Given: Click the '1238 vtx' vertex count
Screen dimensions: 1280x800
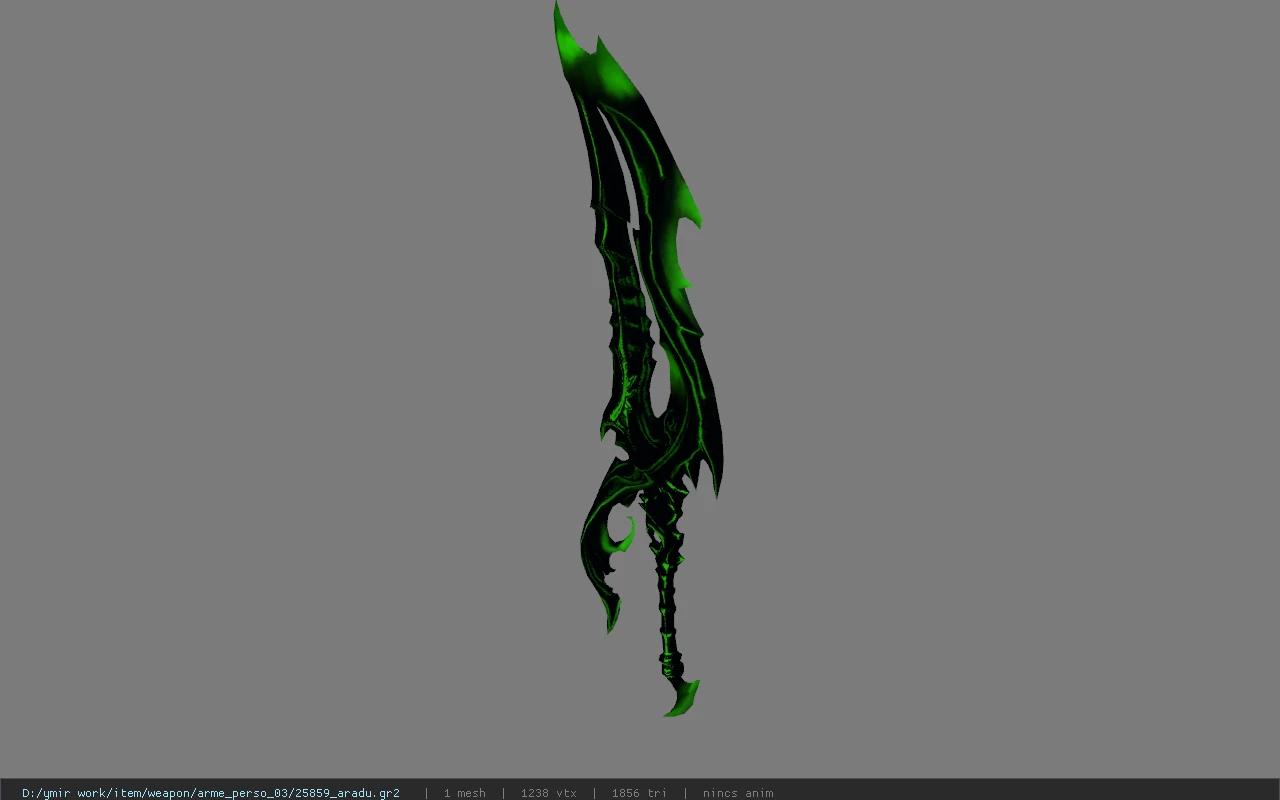Looking at the screenshot, I should (x=549, y=793).
